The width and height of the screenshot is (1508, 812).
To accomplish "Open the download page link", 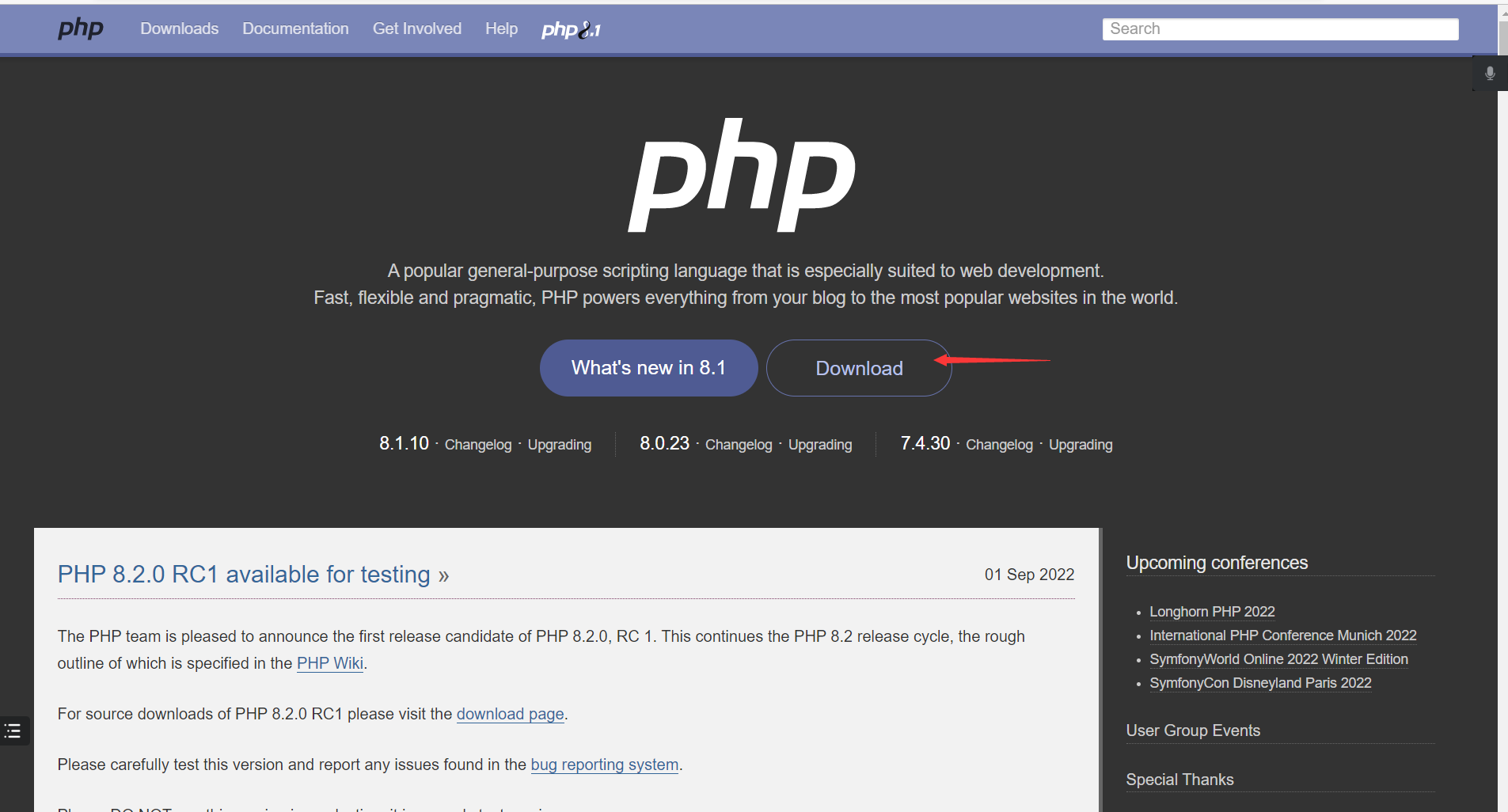I will click(x=511, y=714).
